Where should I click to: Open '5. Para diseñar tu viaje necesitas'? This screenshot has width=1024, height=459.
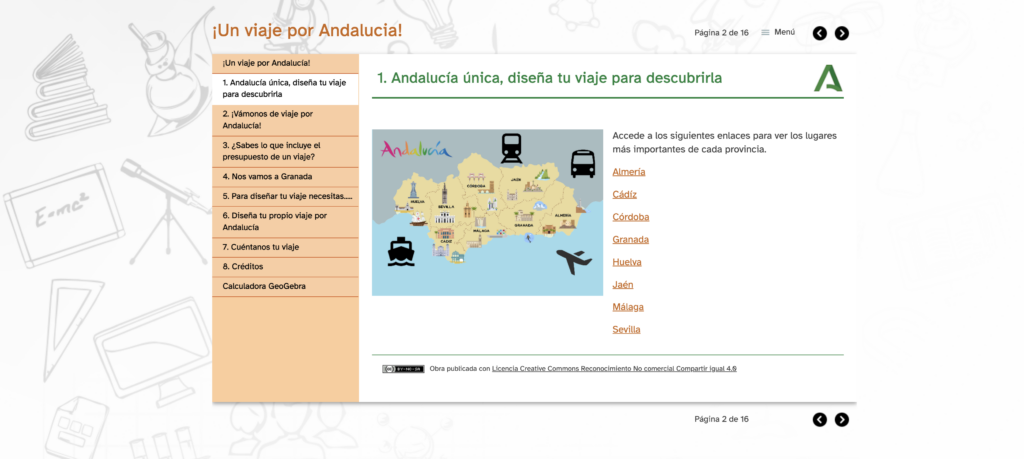[285, 197]
